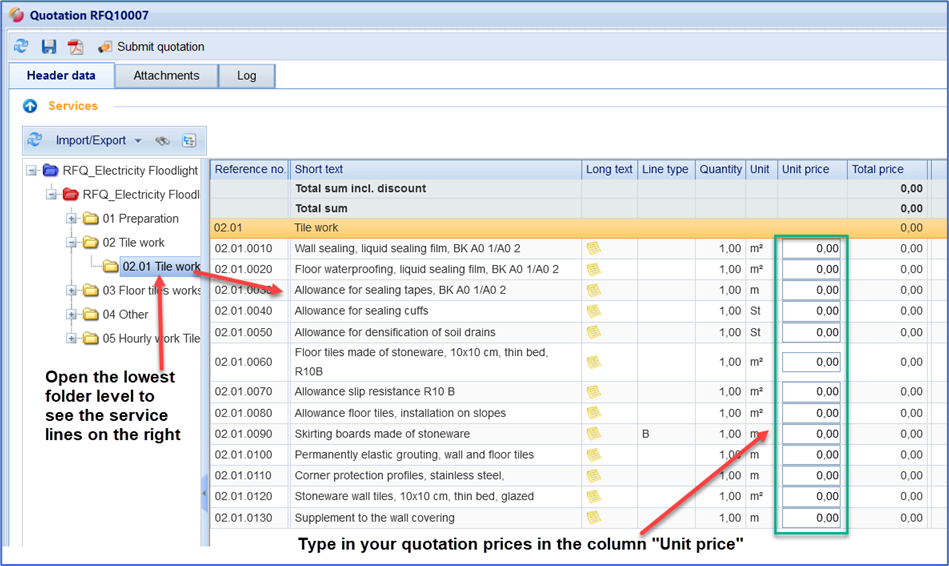Collapse the 02 Tile work folder
The height and width of the screenshot is (566, 949).
point(71,243)
